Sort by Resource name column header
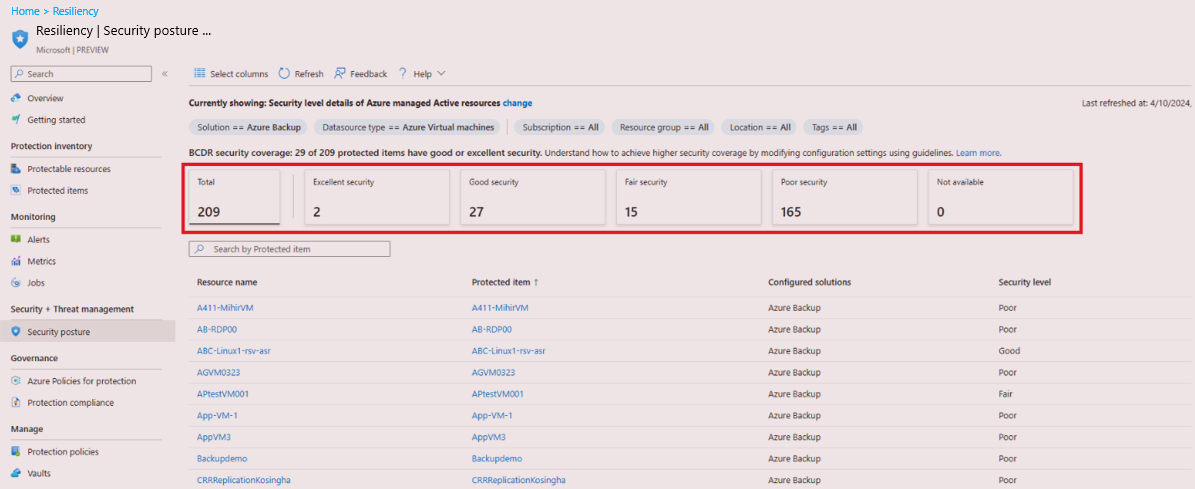Image resolution: width=1195 pixels, height=489 pixels. (227, 283)
